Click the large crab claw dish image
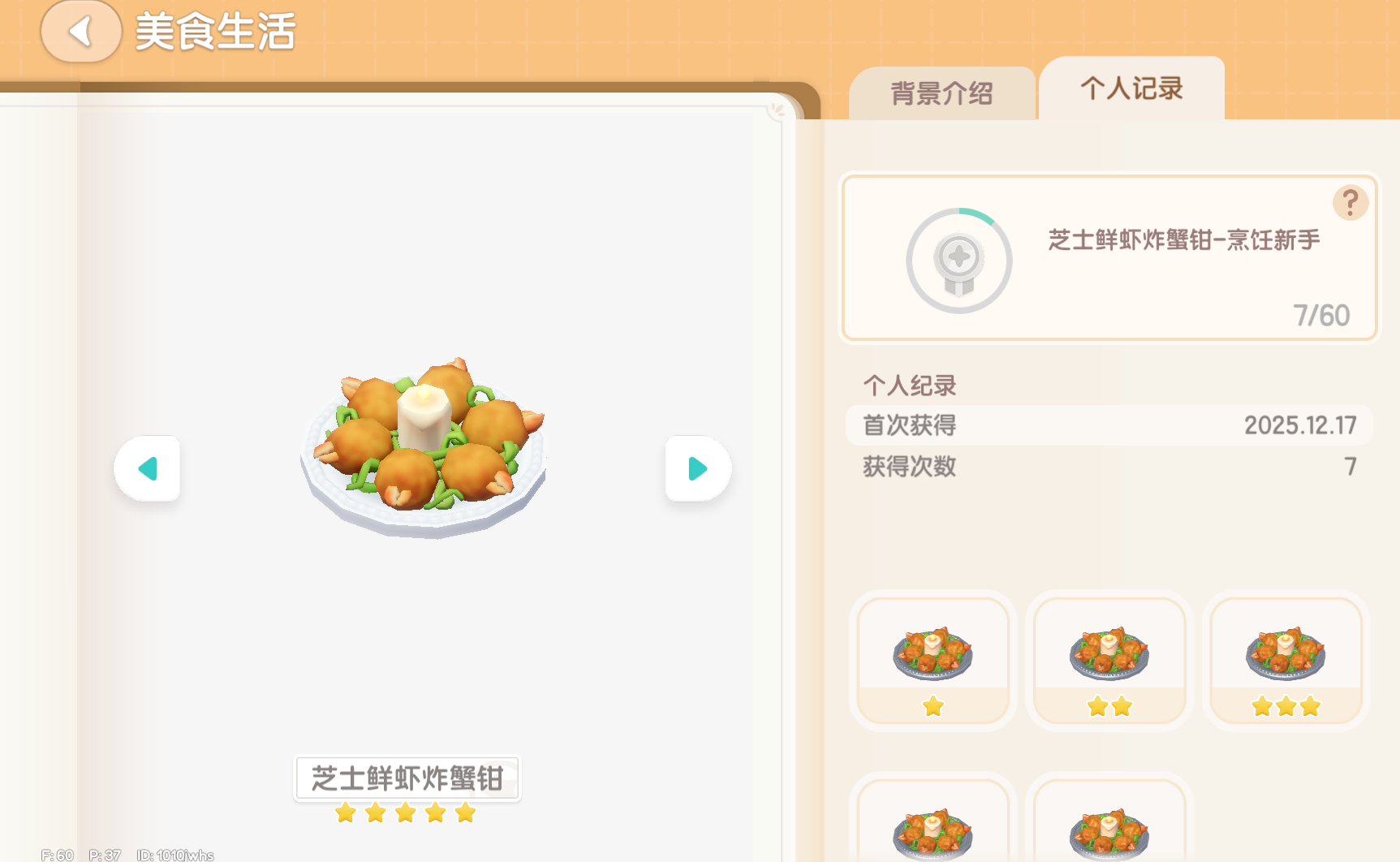The width and height of the screenshot is (1400, 862). coord(424,447)
